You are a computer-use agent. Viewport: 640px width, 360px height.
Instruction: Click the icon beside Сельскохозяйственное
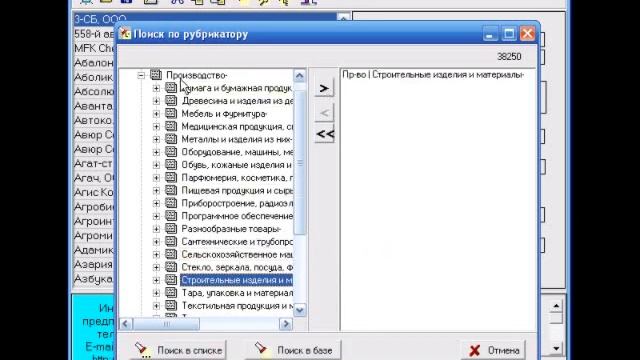point(171,254)
